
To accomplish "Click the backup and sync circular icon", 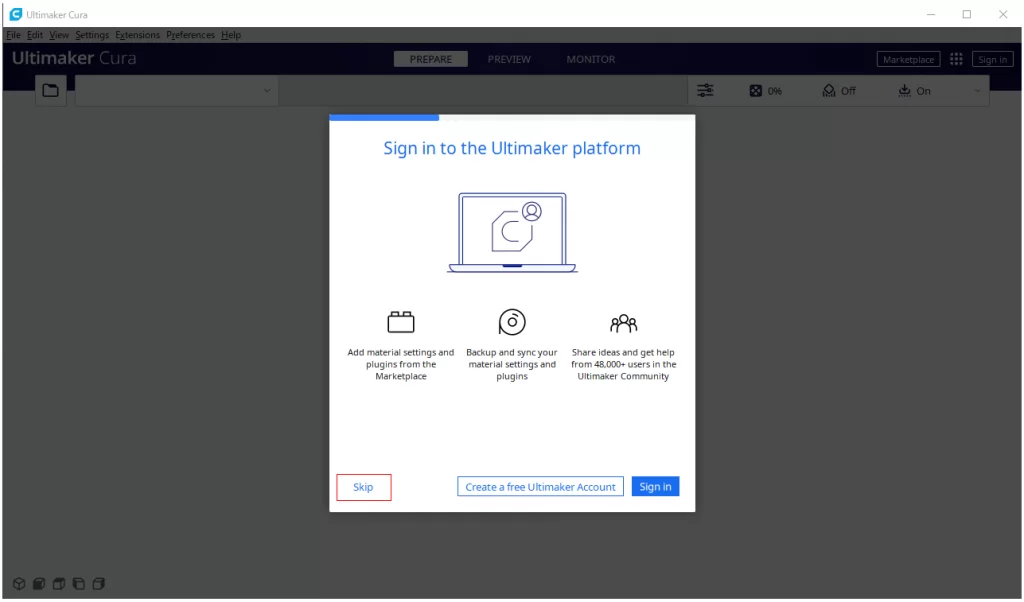I will 512,322.
